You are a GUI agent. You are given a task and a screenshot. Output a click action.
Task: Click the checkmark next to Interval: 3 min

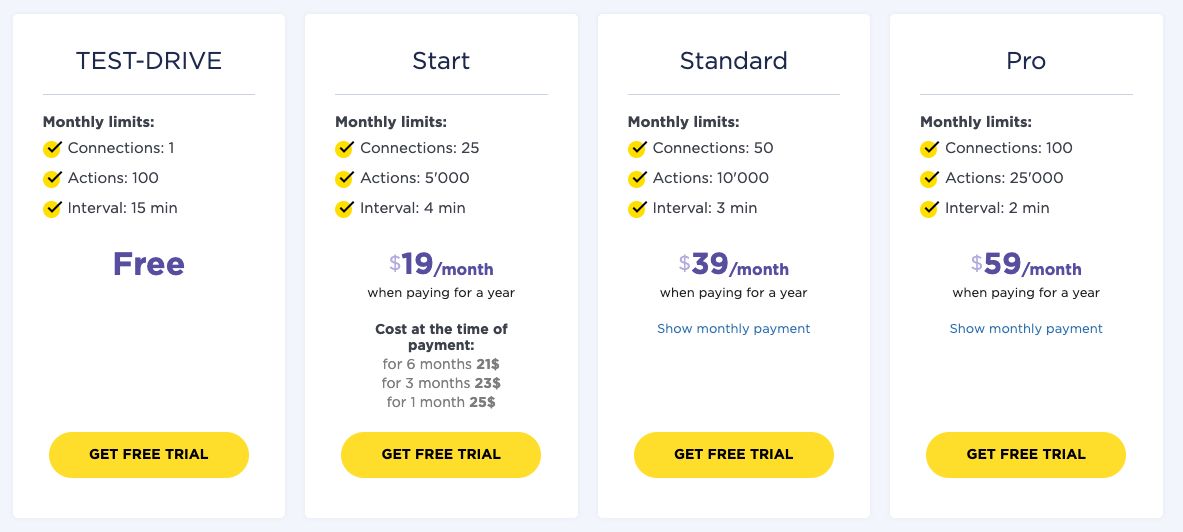637,209
